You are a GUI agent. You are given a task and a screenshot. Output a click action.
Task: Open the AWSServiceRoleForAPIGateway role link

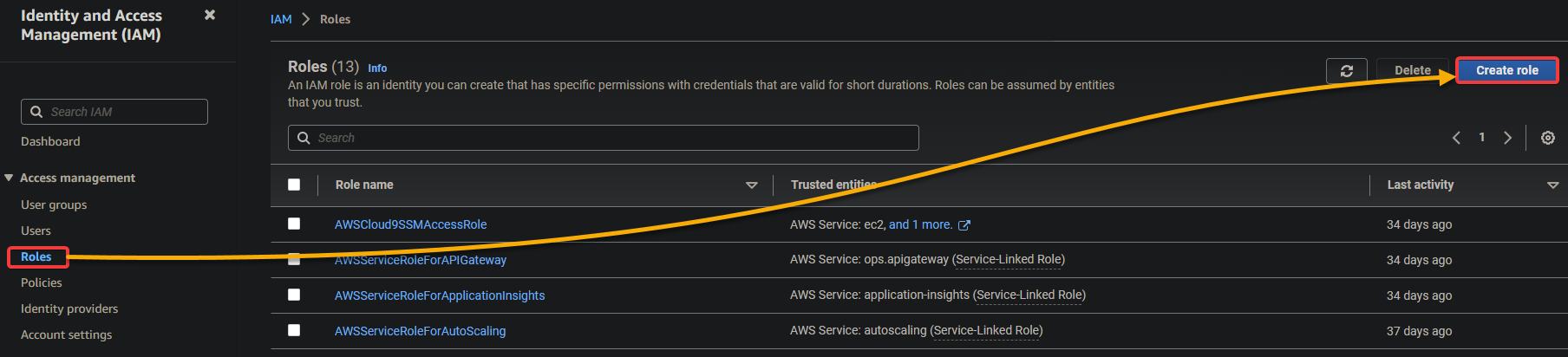pos(421,260)
